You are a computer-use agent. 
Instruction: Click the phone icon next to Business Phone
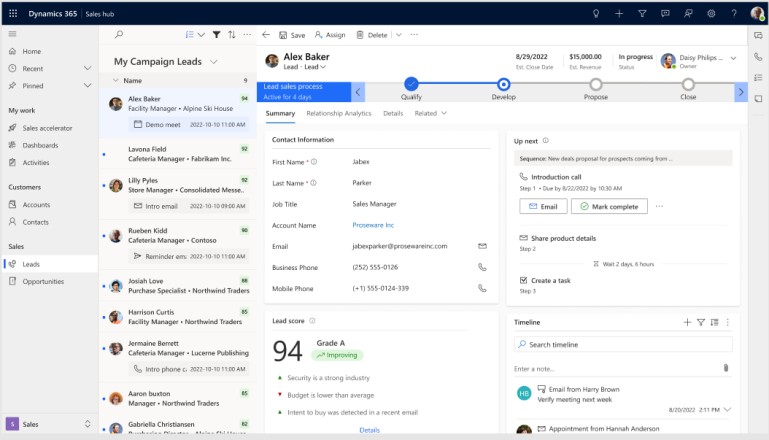(482, 267)
